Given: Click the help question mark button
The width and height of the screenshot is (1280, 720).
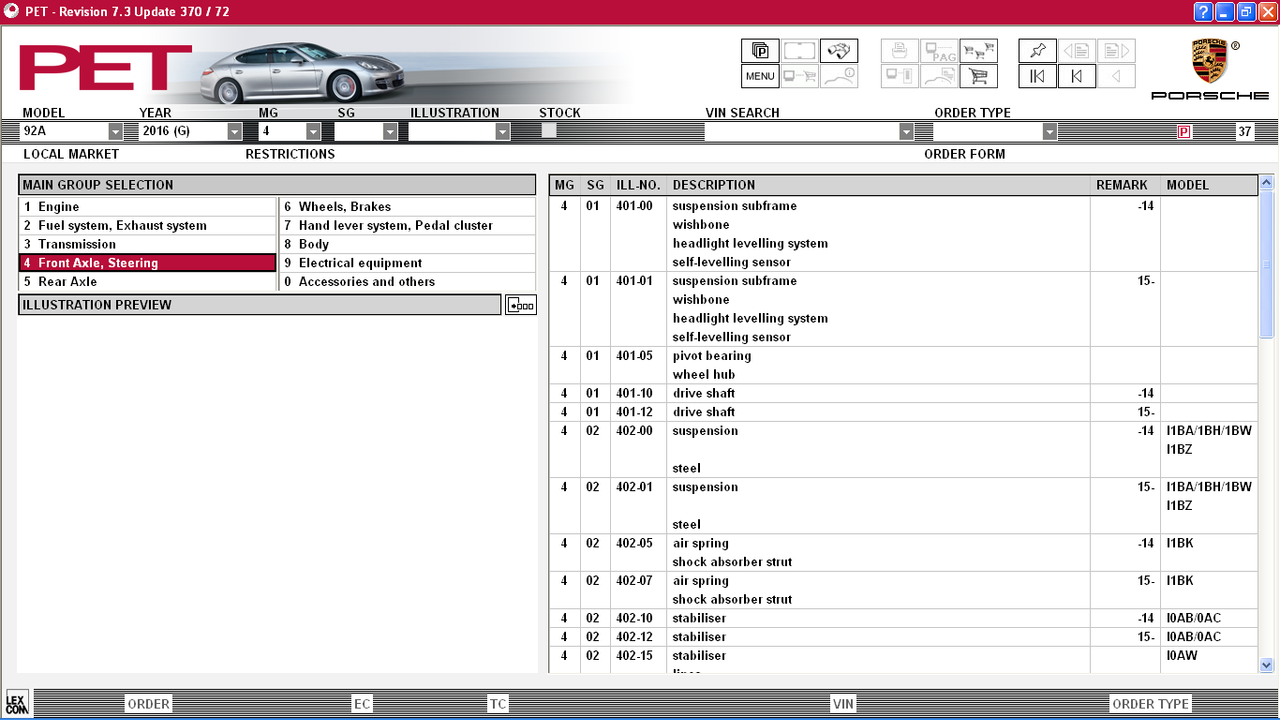Looking at the screenshot, I should tap(1203, 11).
